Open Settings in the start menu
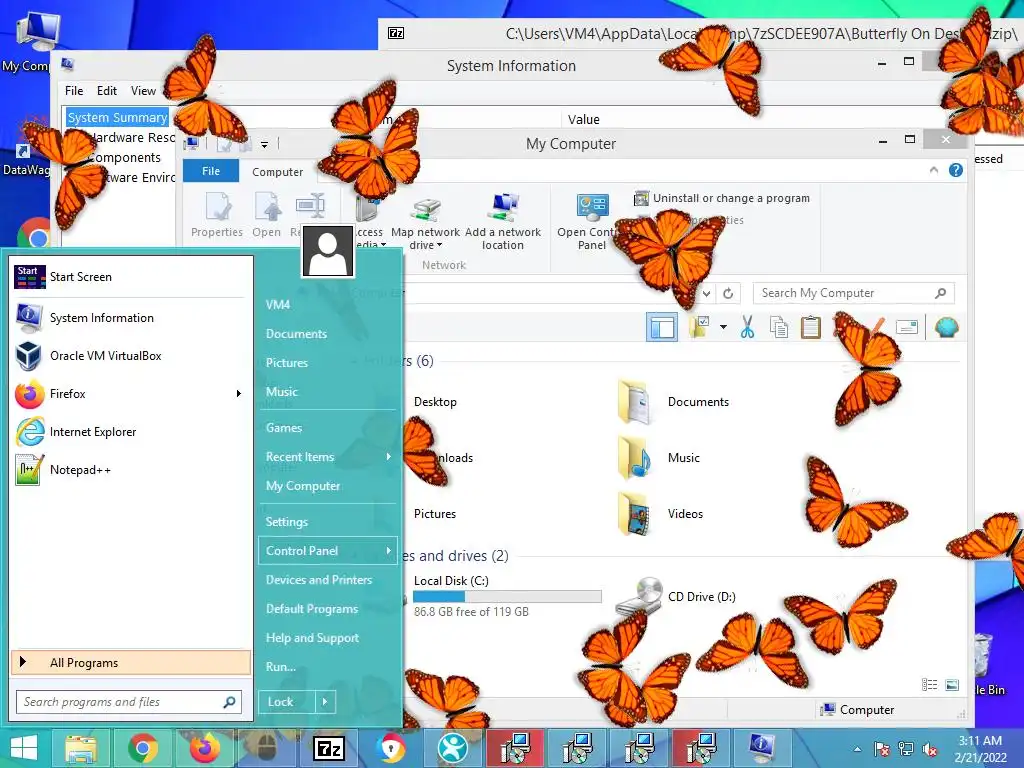1024x768 pixels. (x=287, y=522)
